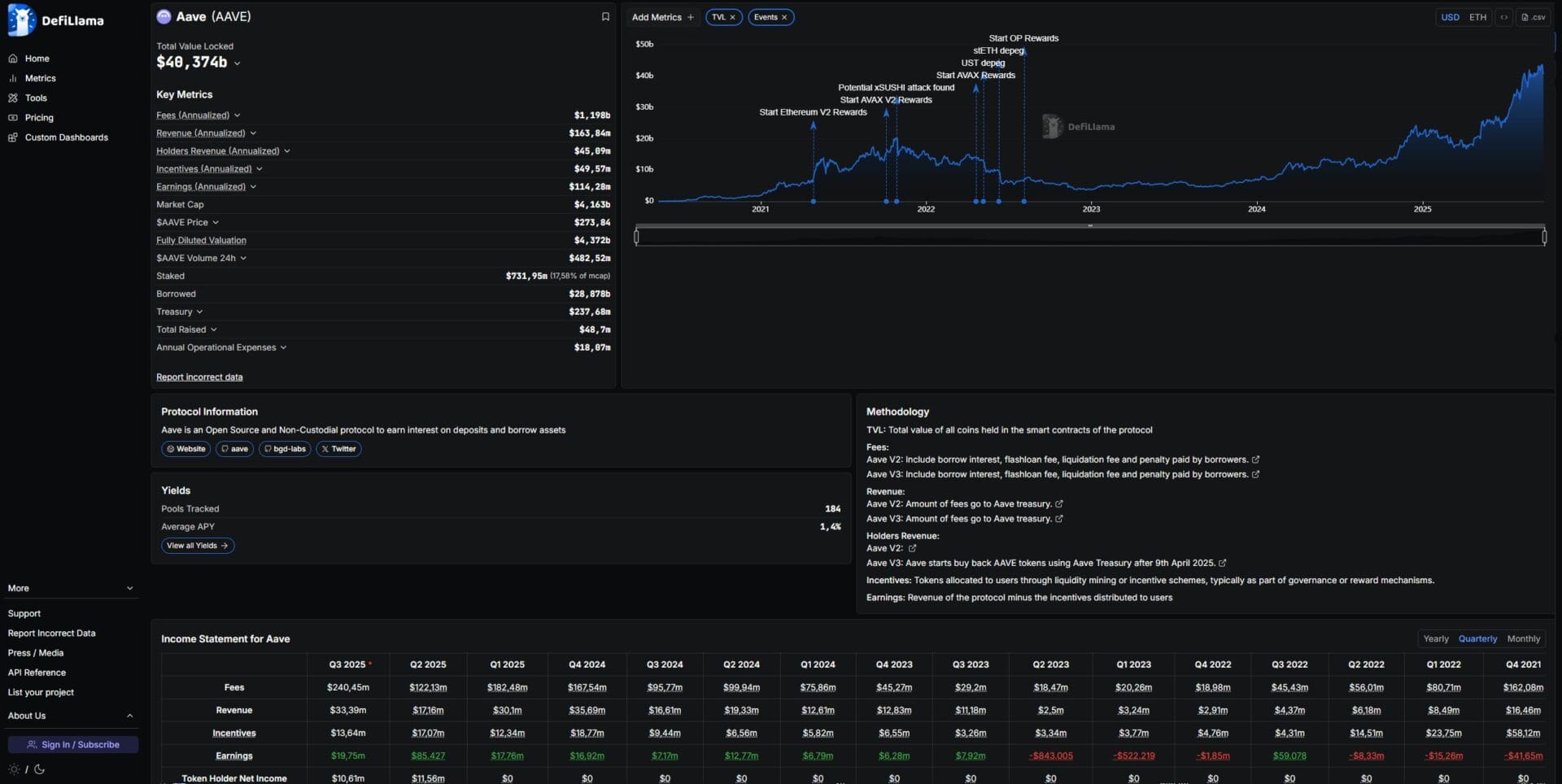Click the Report incorrect data link
Viewport: 1562px width, 784px height.
click(199, 377)
